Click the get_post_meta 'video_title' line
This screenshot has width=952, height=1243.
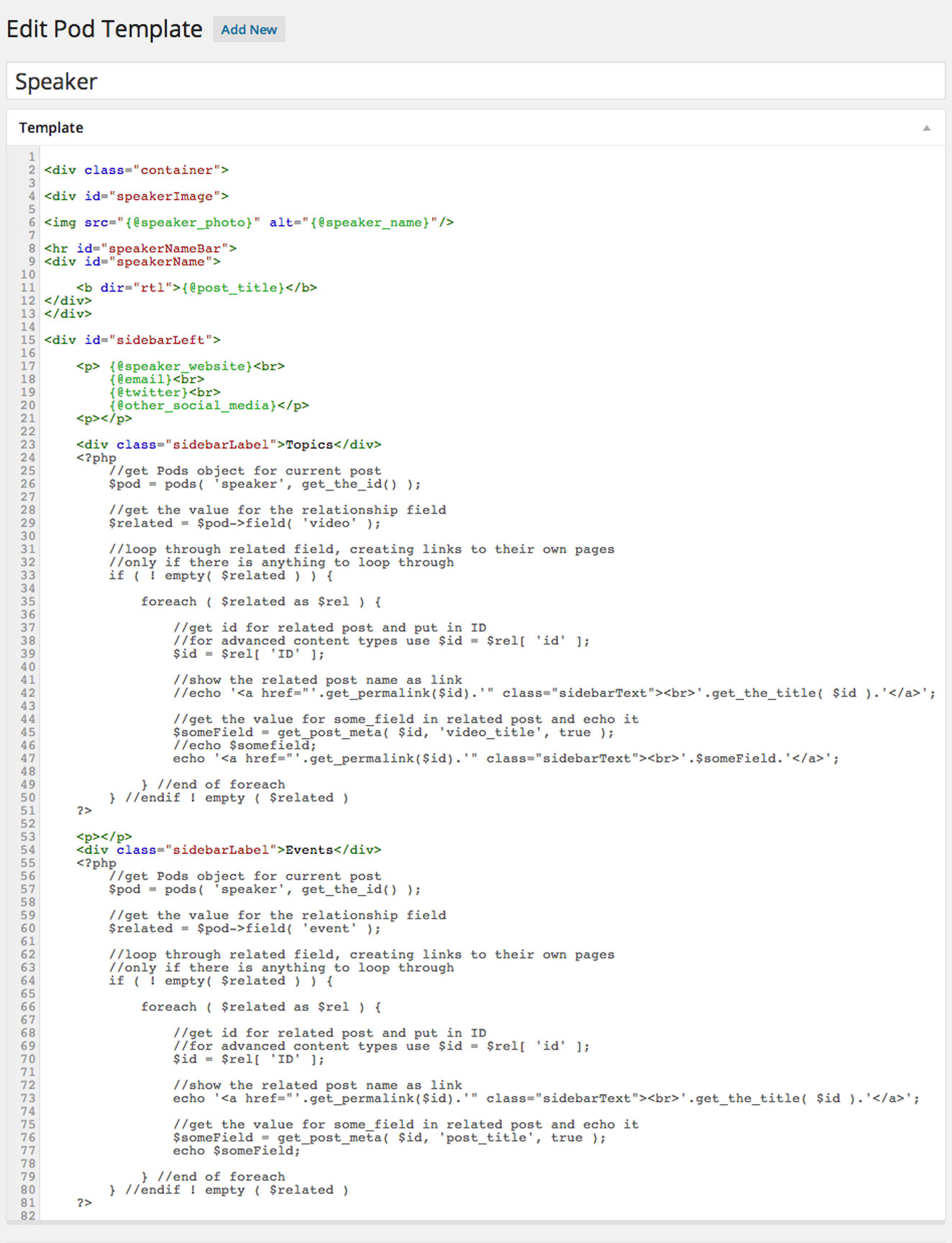click(394, 732)
